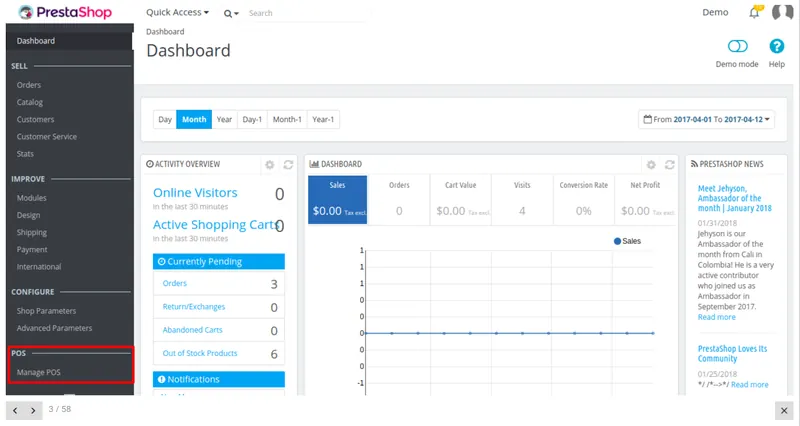Select the Conversion Rate metric tile

pos(584,199)
